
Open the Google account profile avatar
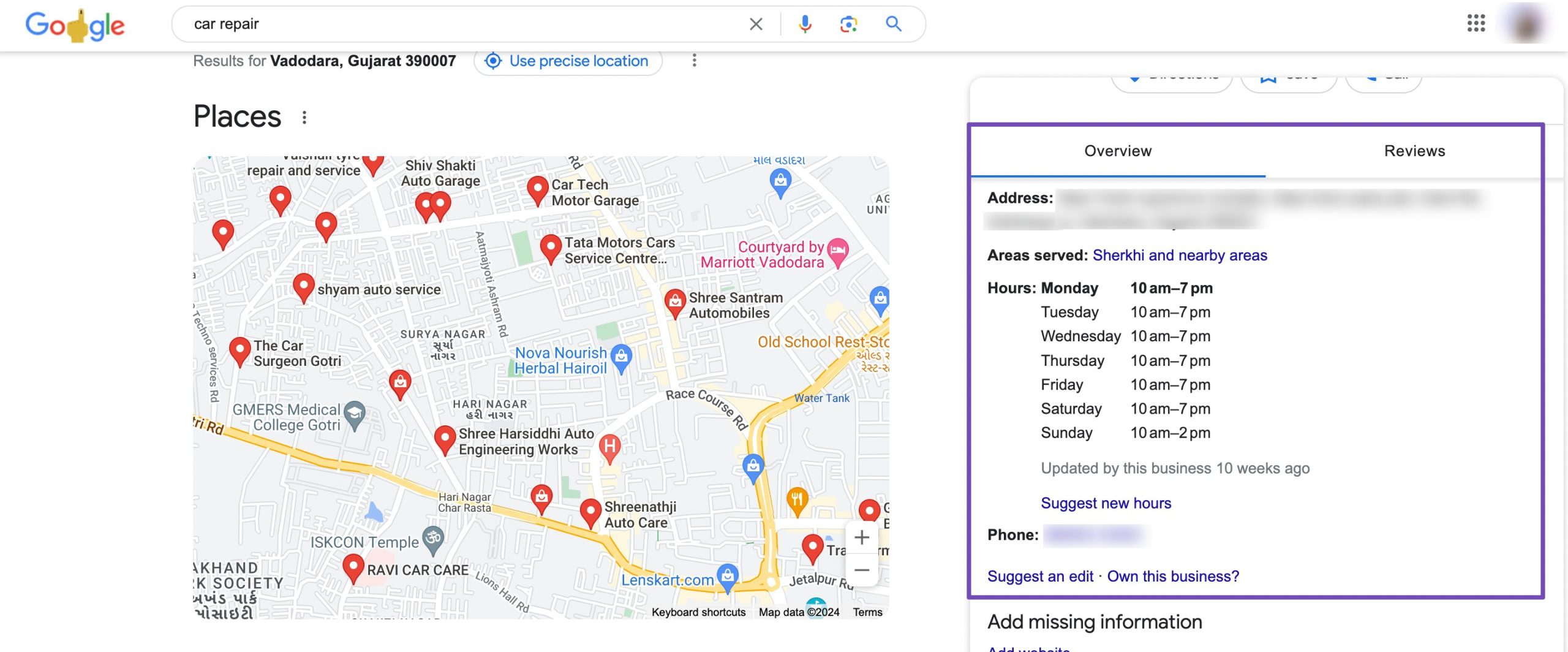[x=1526, y=23]
